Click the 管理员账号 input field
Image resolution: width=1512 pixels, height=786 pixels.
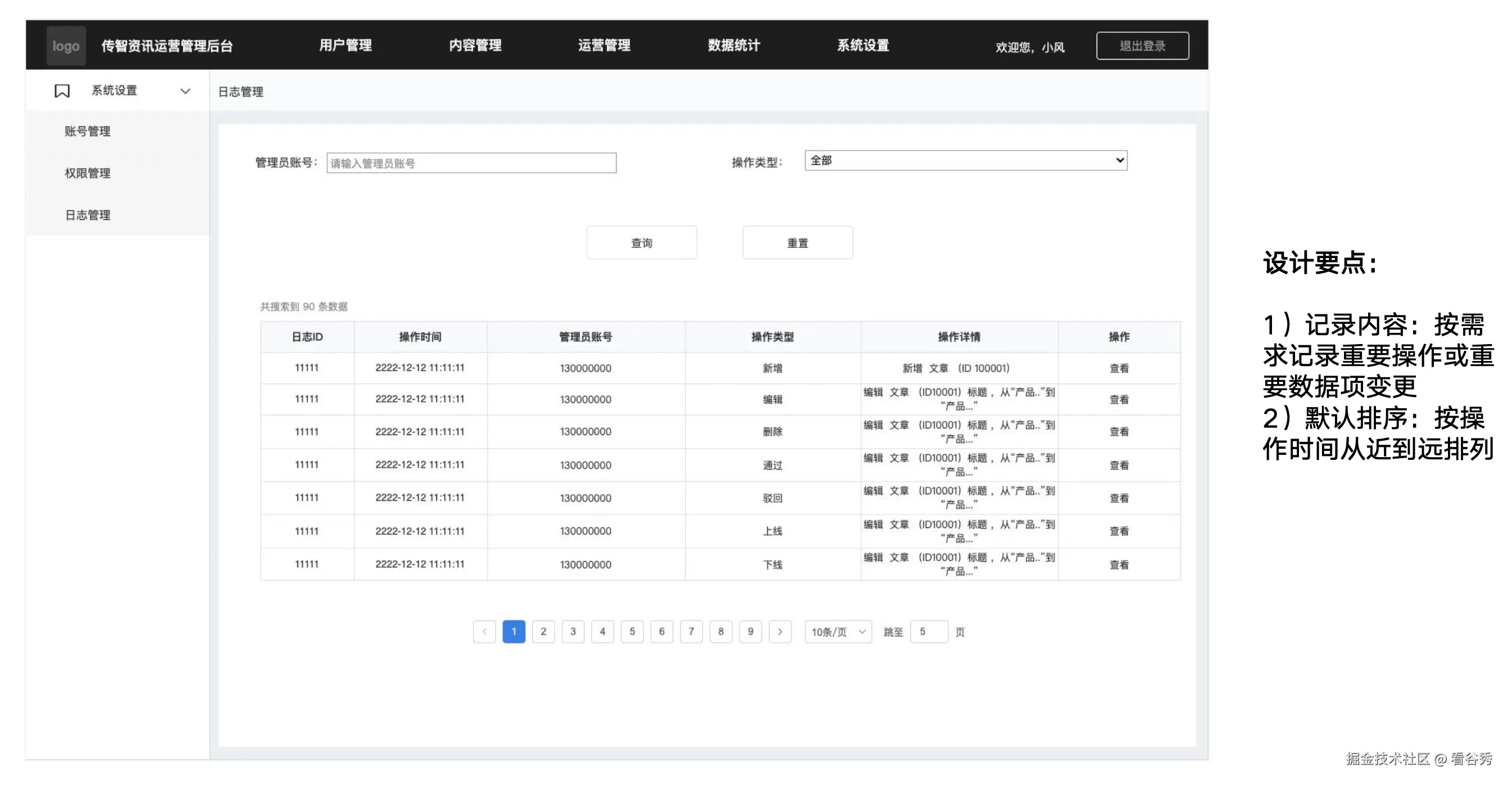pos(472,162)
